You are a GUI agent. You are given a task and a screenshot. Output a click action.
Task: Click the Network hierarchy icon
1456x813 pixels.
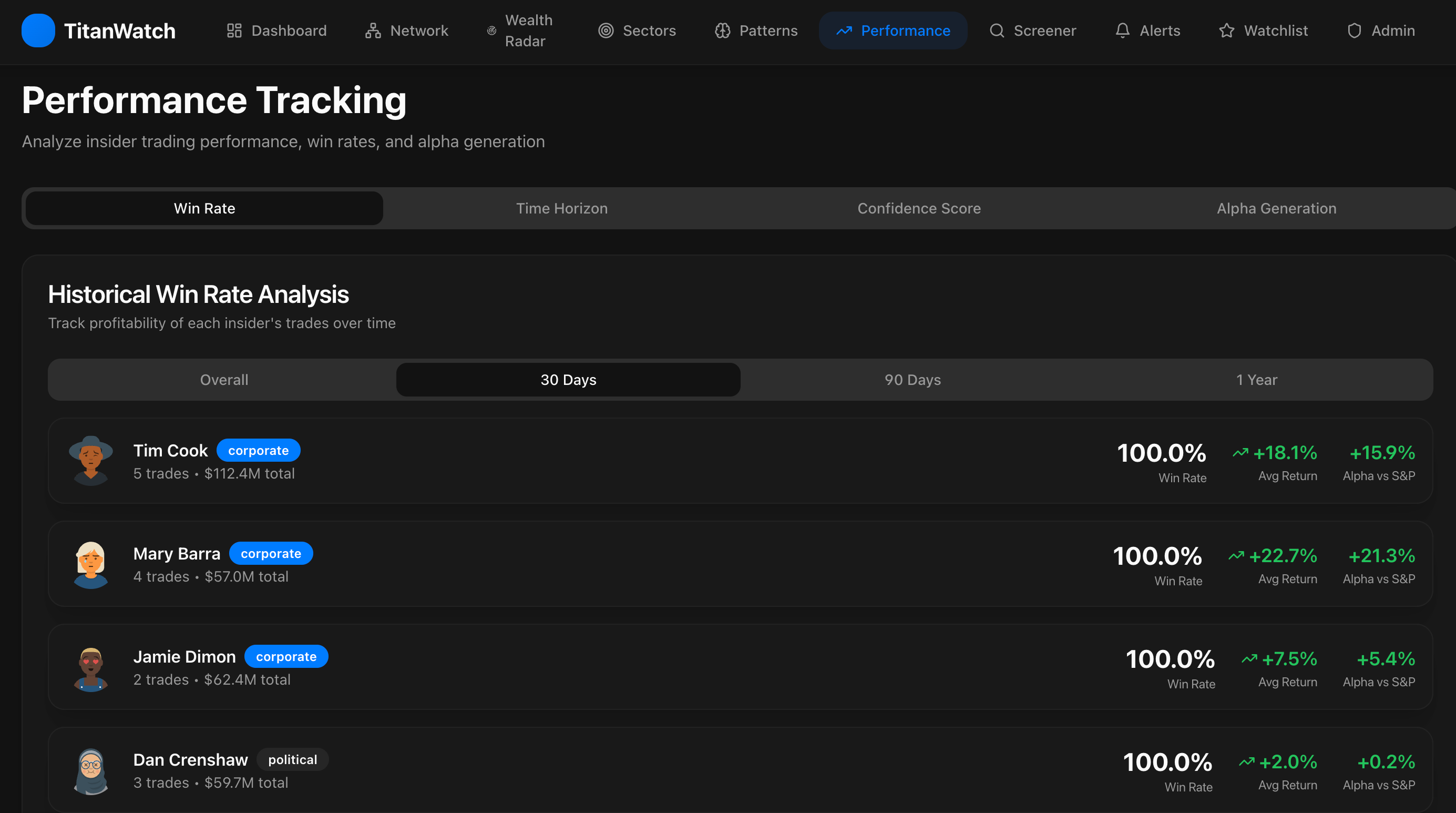pos(373,31)
